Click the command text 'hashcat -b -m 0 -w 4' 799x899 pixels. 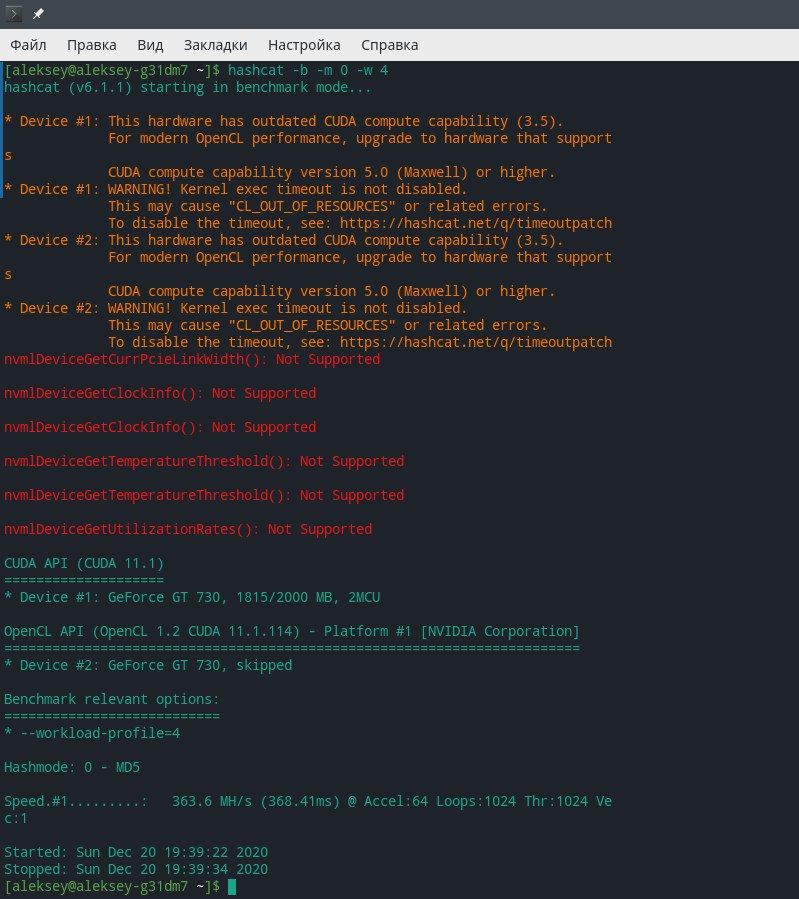click(308, 70)
